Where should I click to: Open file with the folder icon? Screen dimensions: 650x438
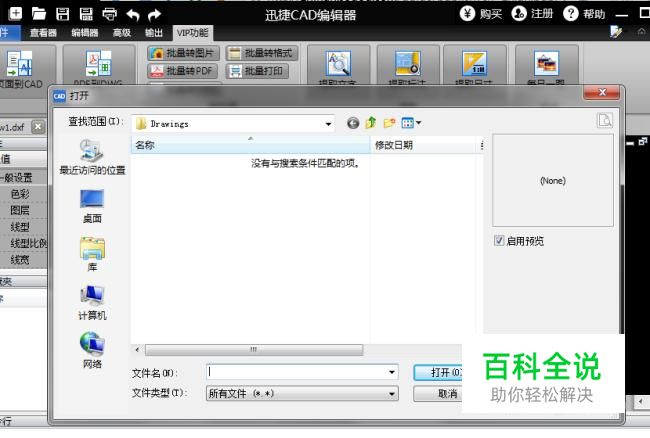coord(39,14)
